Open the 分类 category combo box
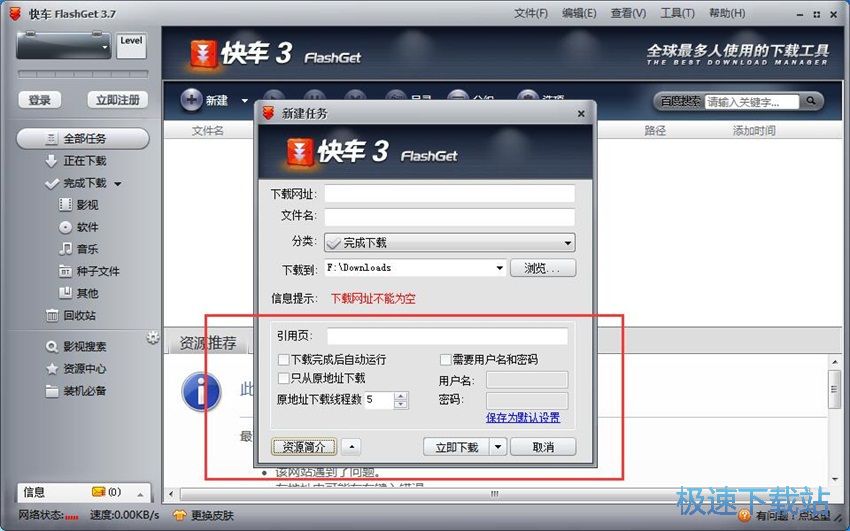The width and height of the screenshot is (850, 531). point(449,243)
